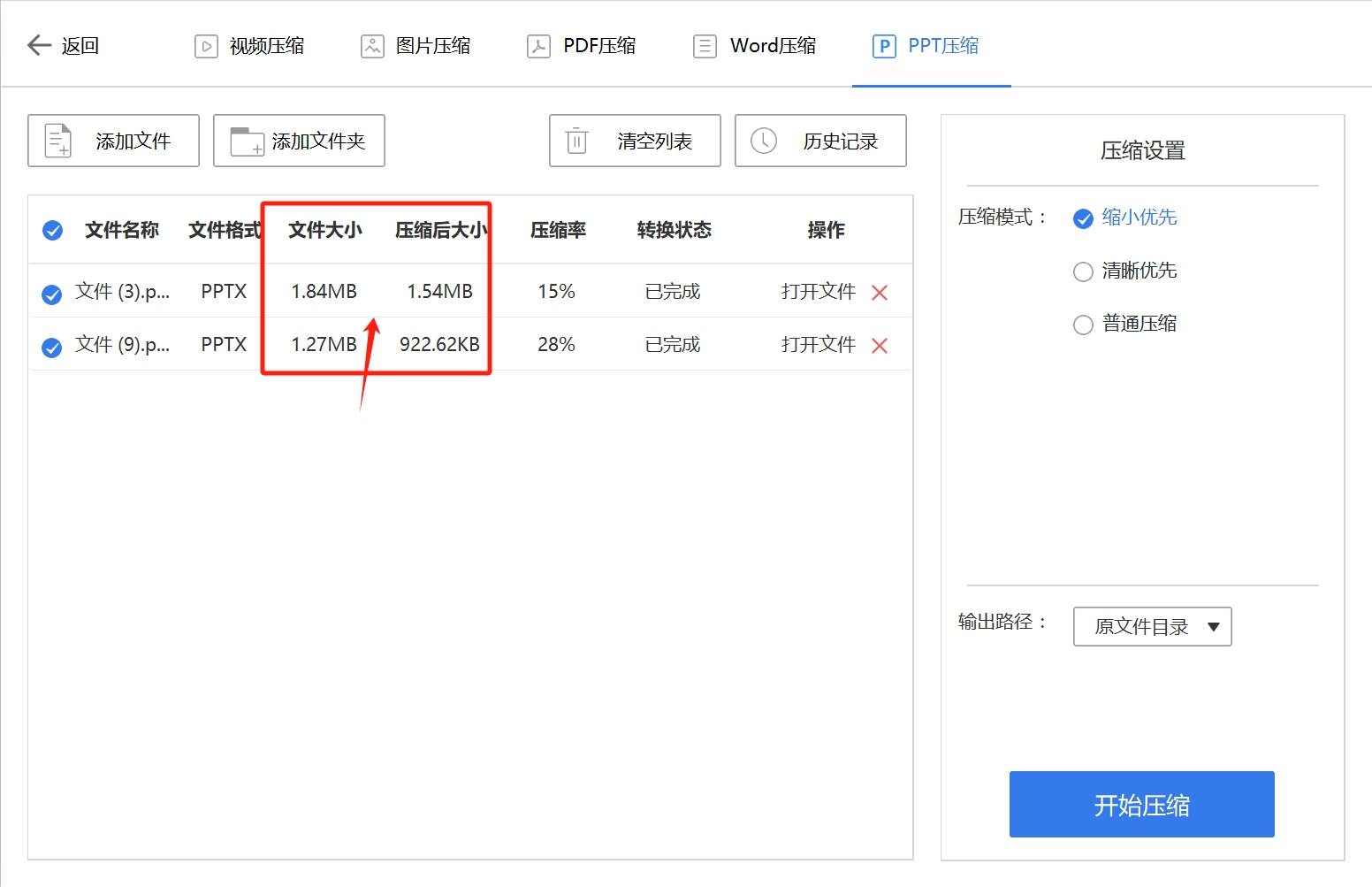This screenshot has height=887, width=1372.
Task: Remove 文件 (9) row with red X
Action: 880,346
